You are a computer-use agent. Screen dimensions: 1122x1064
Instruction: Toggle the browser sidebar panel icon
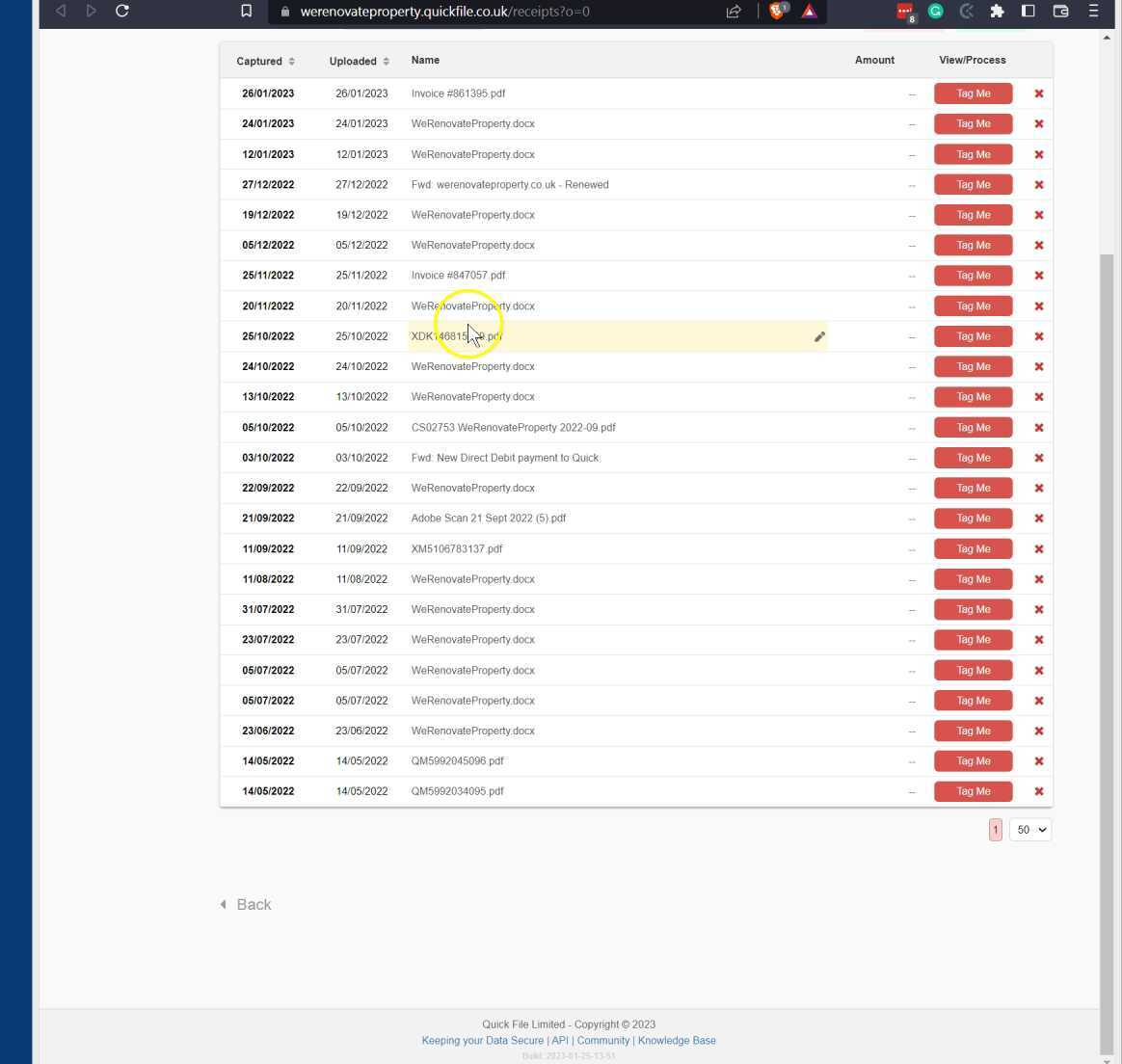click(1028, 11)
